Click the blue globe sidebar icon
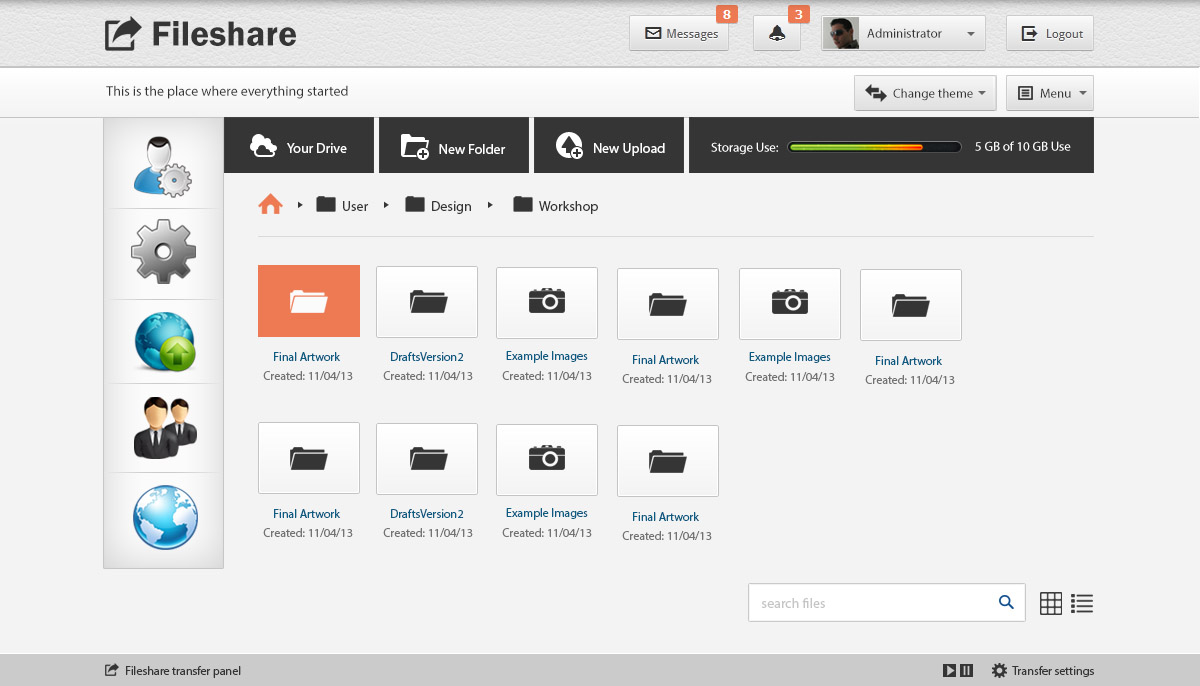This screenshot has height=686, width=1200. (165, 517)
